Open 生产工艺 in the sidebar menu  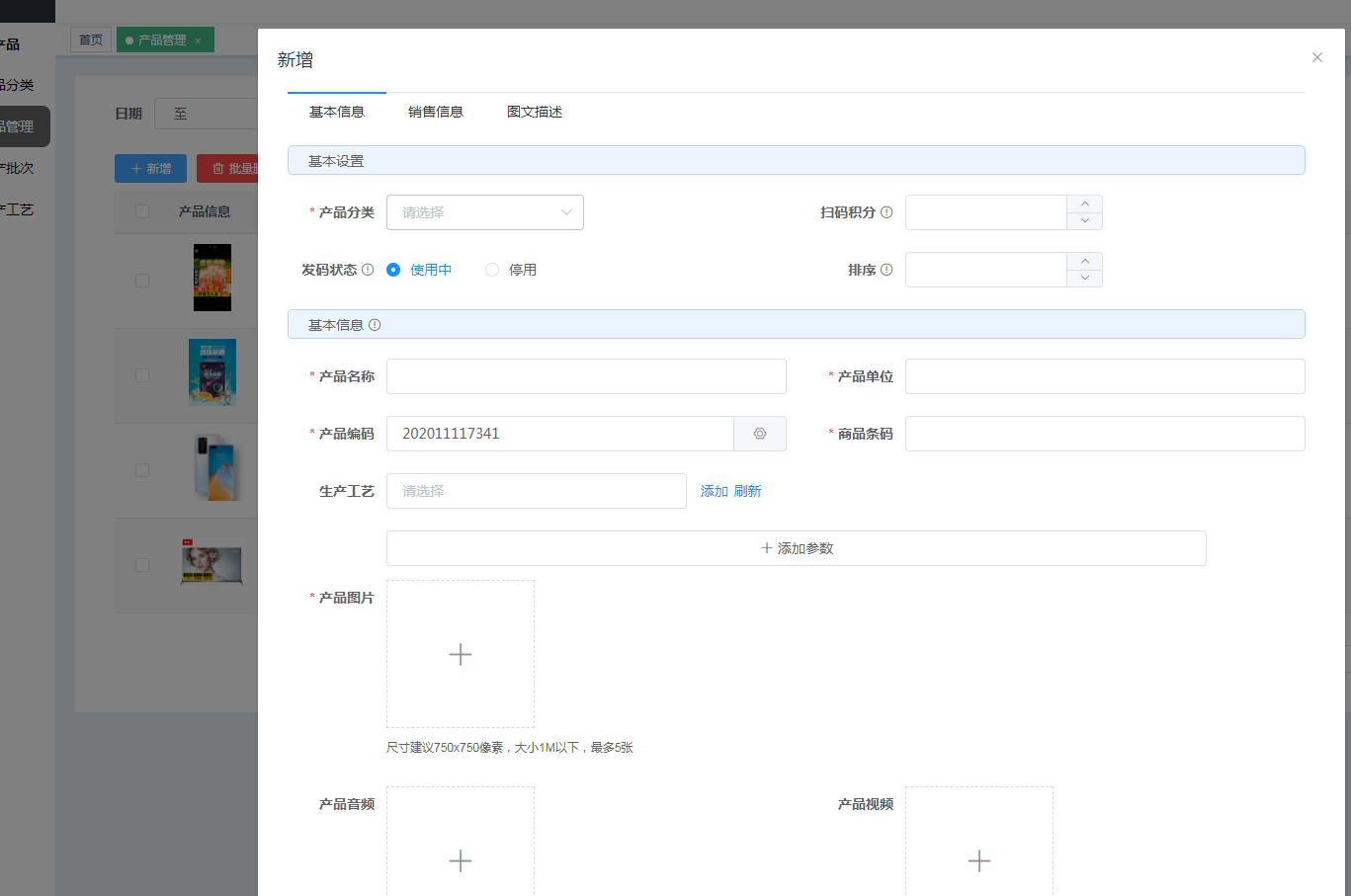(17, 209)
